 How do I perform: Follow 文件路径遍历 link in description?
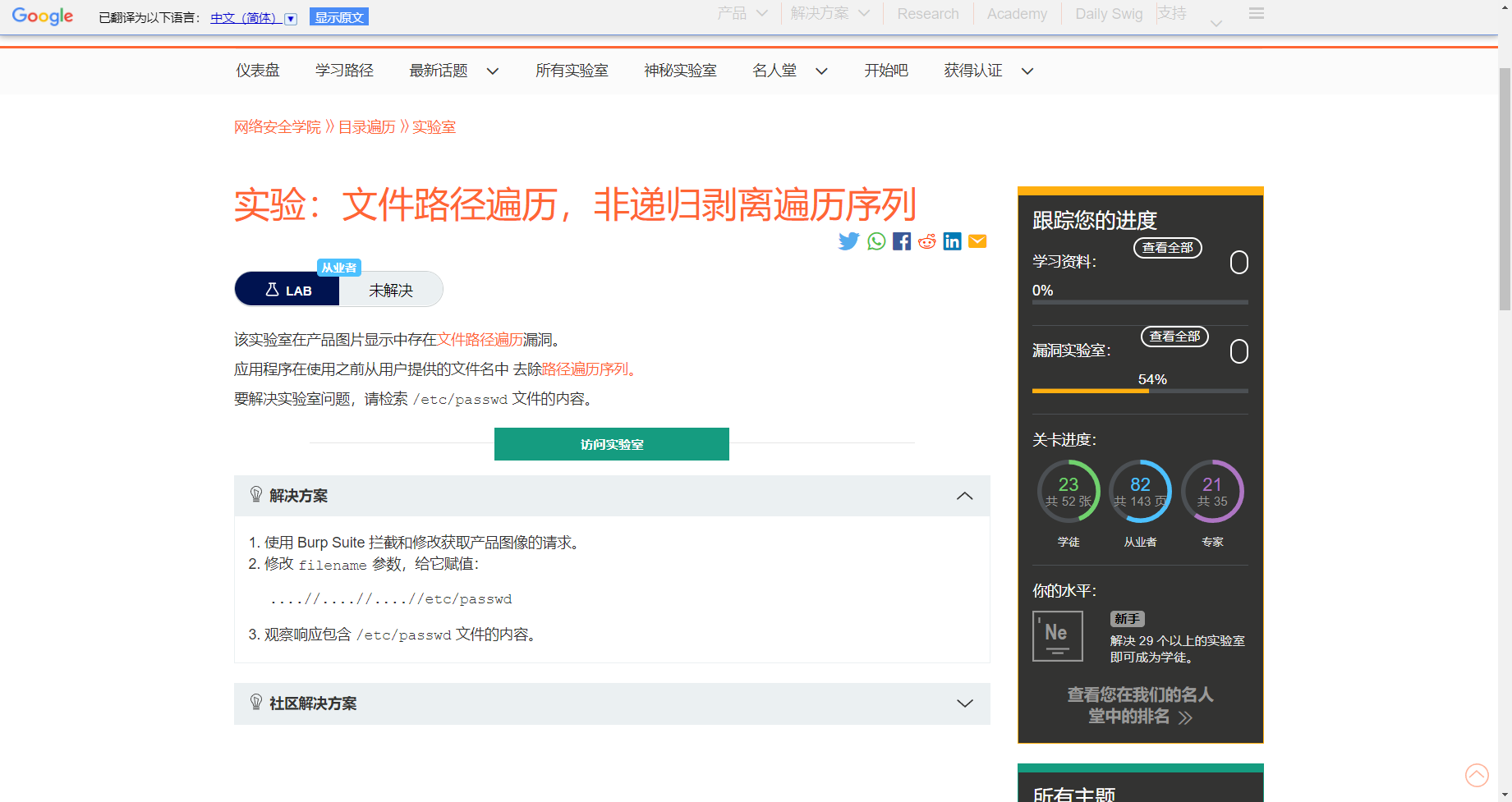pyautogui.click(x=480, y=340)
